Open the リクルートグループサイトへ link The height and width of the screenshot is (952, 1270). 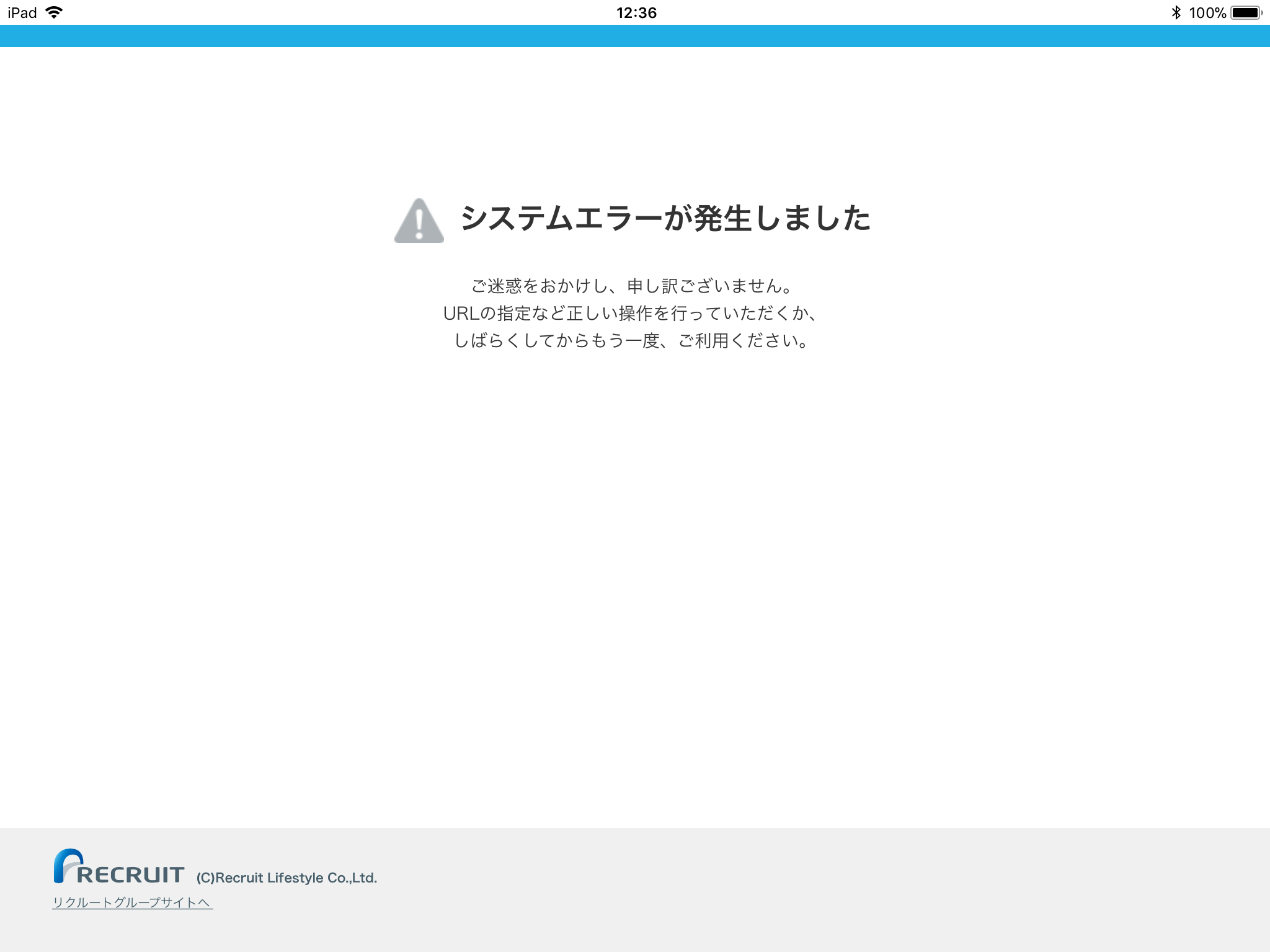pos(132,902)
